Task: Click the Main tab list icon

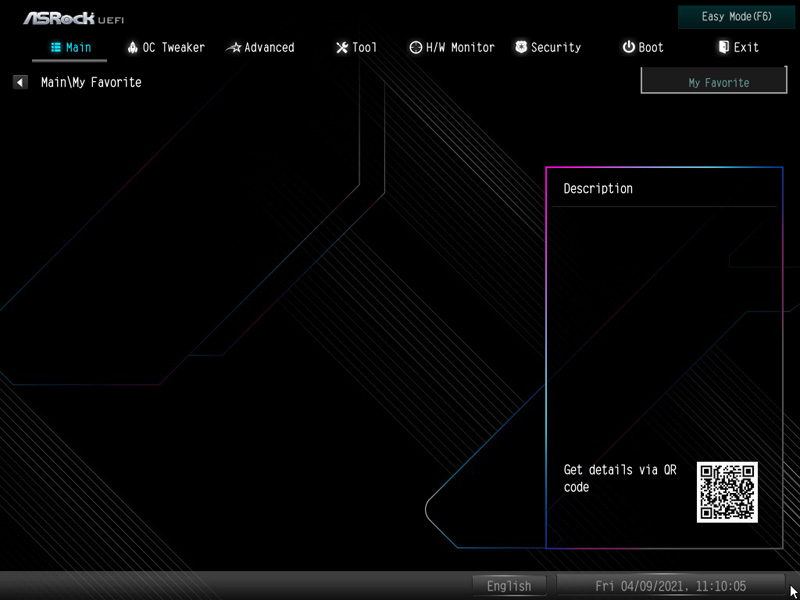Action: click(x=56, y=47)
